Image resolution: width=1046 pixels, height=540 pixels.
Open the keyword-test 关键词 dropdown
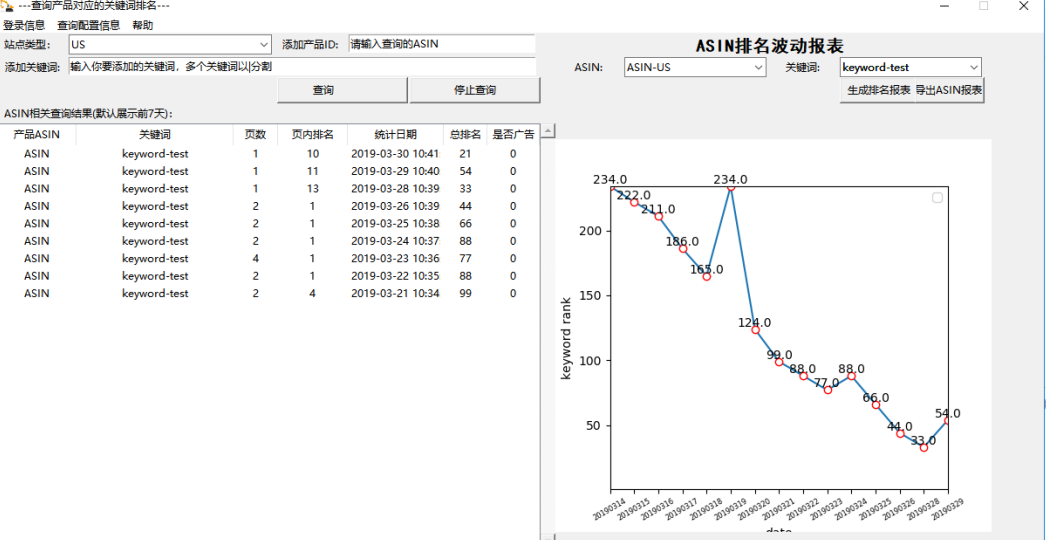tap(974, 68)
